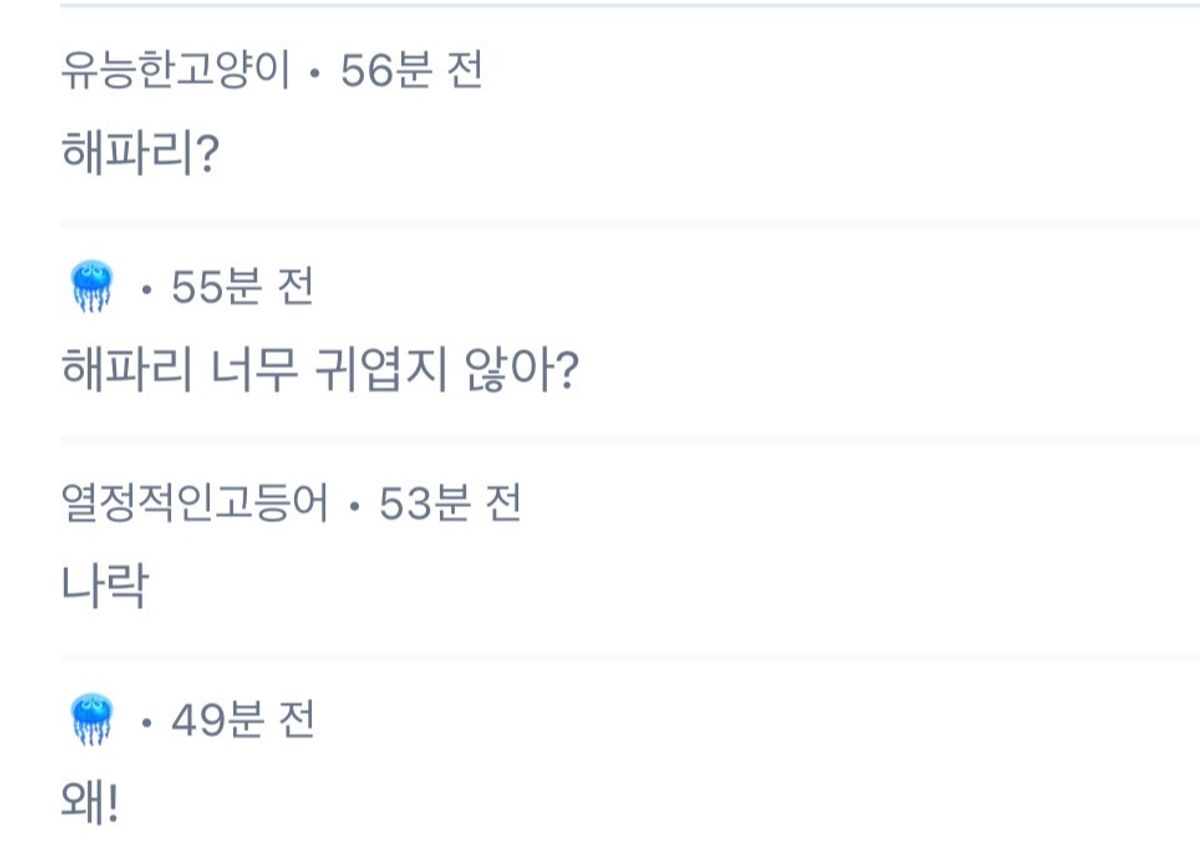The width and height of the screenshot is (1200, 863).
Task: Click the dot separator after 열정적인고등어
Action: click(x=354, y=507)
